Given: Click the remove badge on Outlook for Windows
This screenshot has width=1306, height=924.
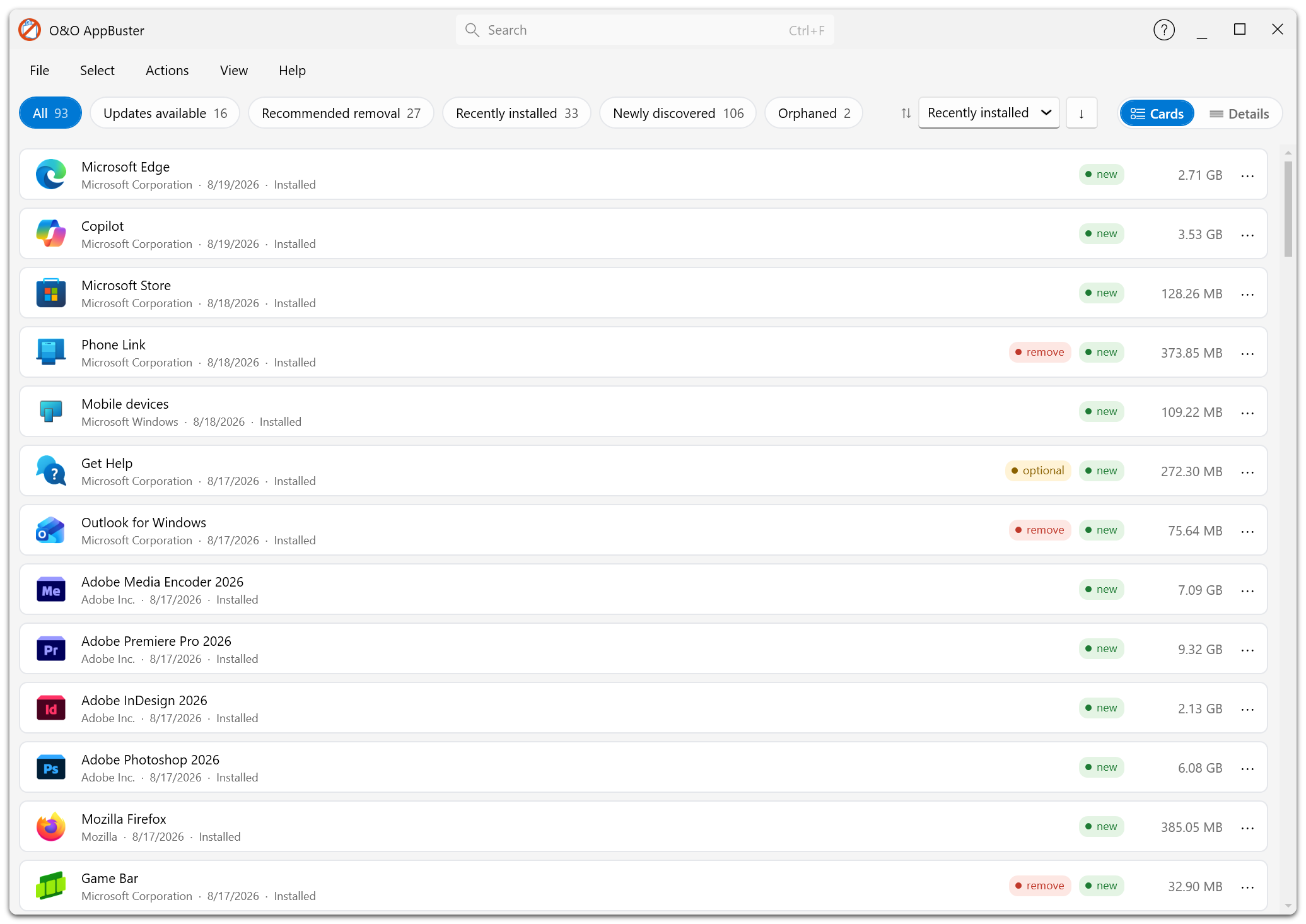Looking at the screenshot, I should [1040, 530].
